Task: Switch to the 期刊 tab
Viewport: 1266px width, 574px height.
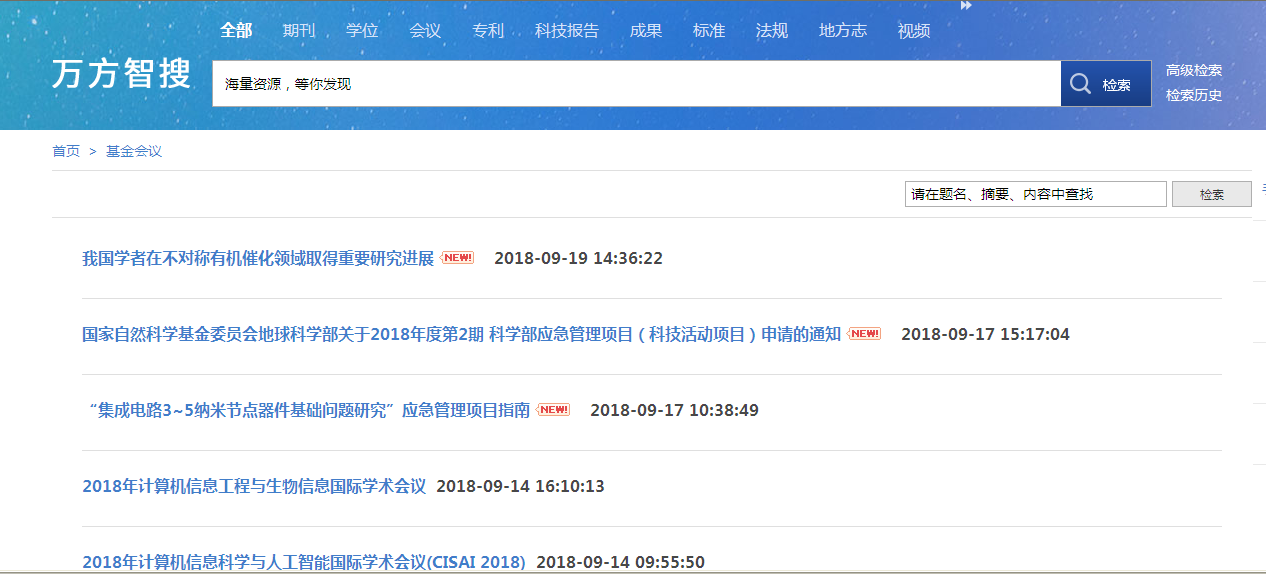Action: tap(298, 31)
